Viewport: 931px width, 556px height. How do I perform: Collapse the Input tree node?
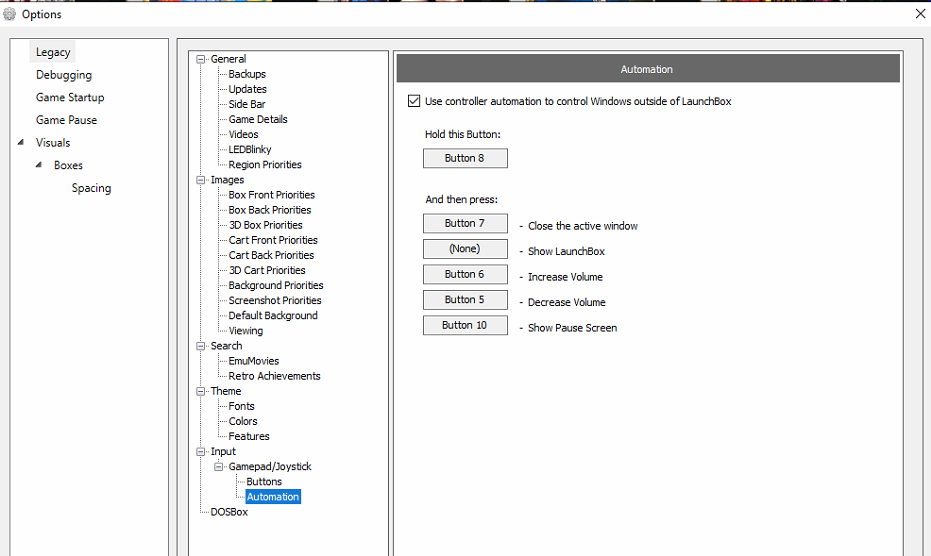point(201,451)
